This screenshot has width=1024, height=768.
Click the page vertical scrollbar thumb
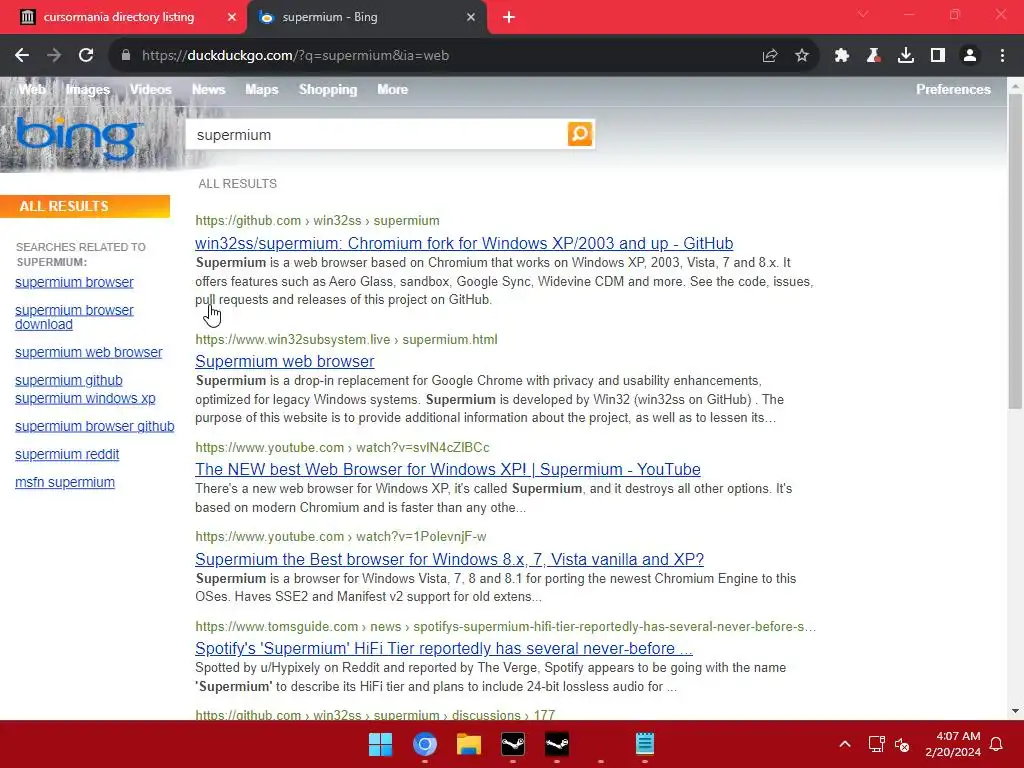(1015, 251)
